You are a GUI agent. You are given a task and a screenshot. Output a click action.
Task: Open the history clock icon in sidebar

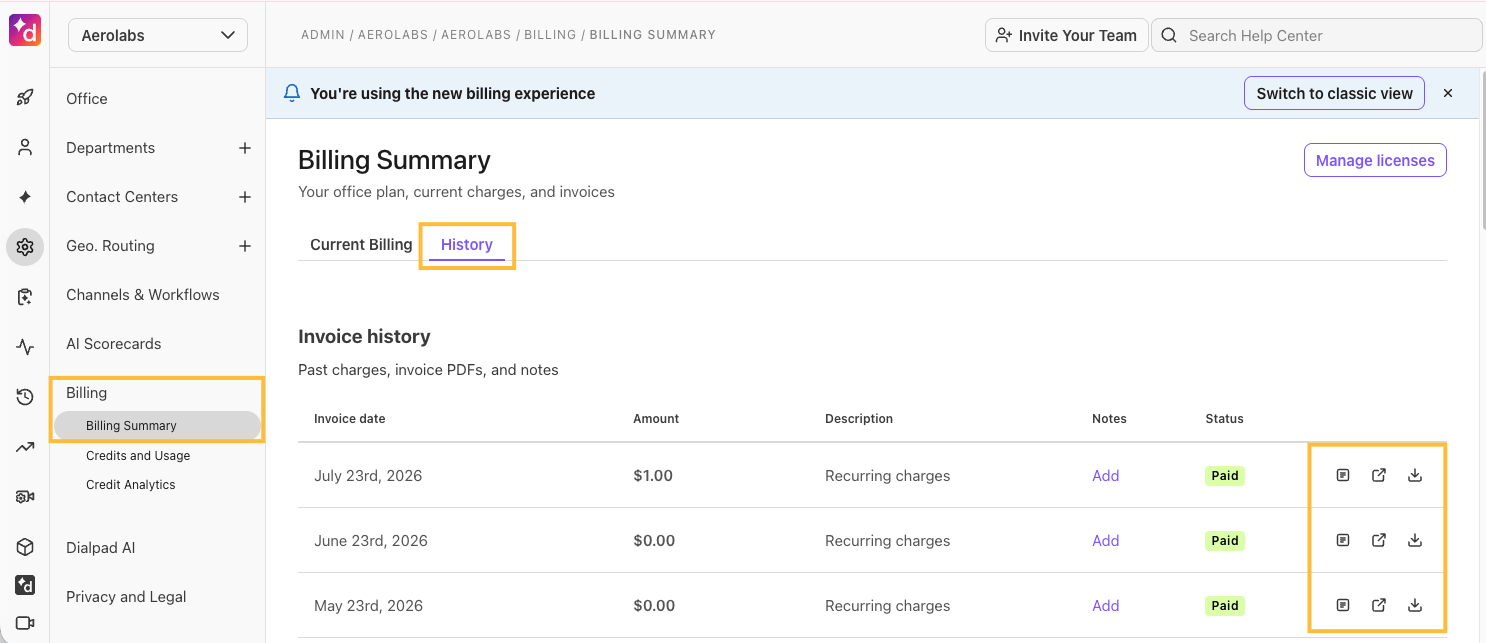[25, 398]
